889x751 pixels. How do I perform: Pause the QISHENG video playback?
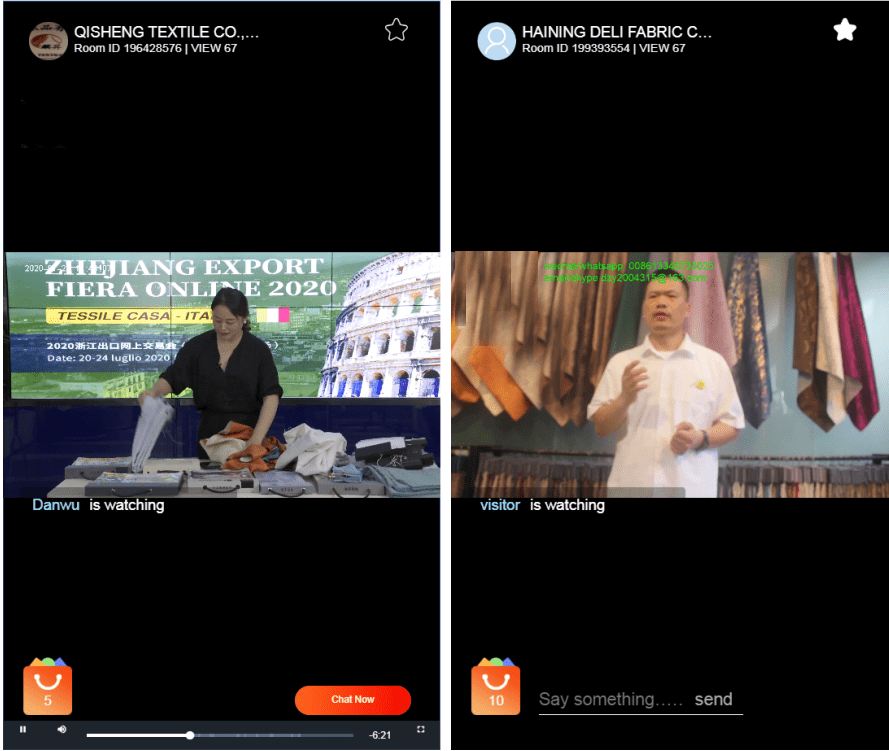pos(23,729)
